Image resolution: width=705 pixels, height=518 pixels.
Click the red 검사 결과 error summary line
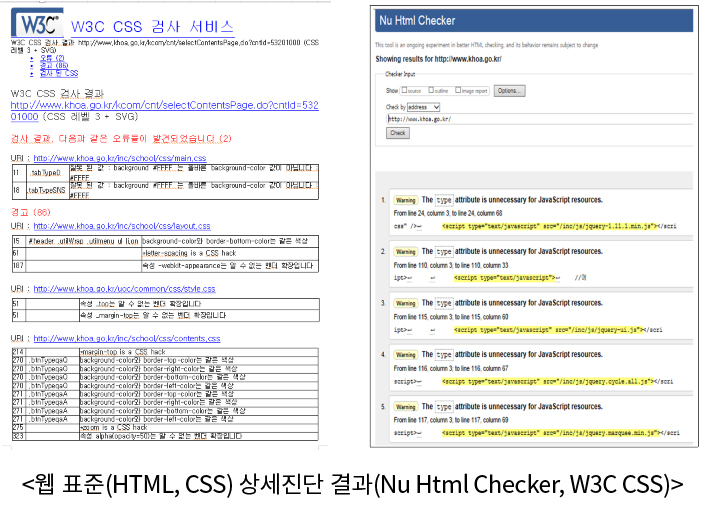121,138
